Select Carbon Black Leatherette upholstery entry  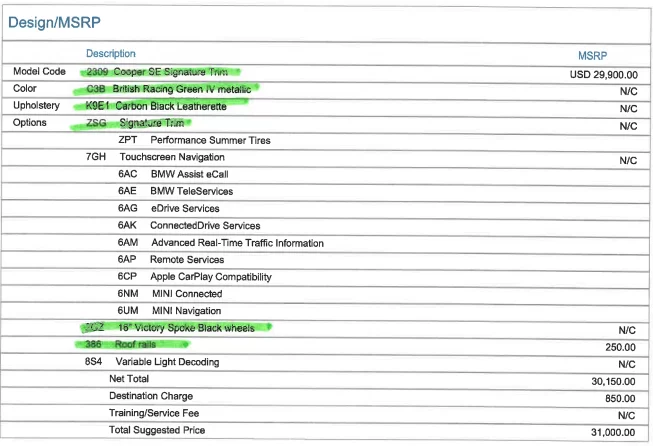171,106
